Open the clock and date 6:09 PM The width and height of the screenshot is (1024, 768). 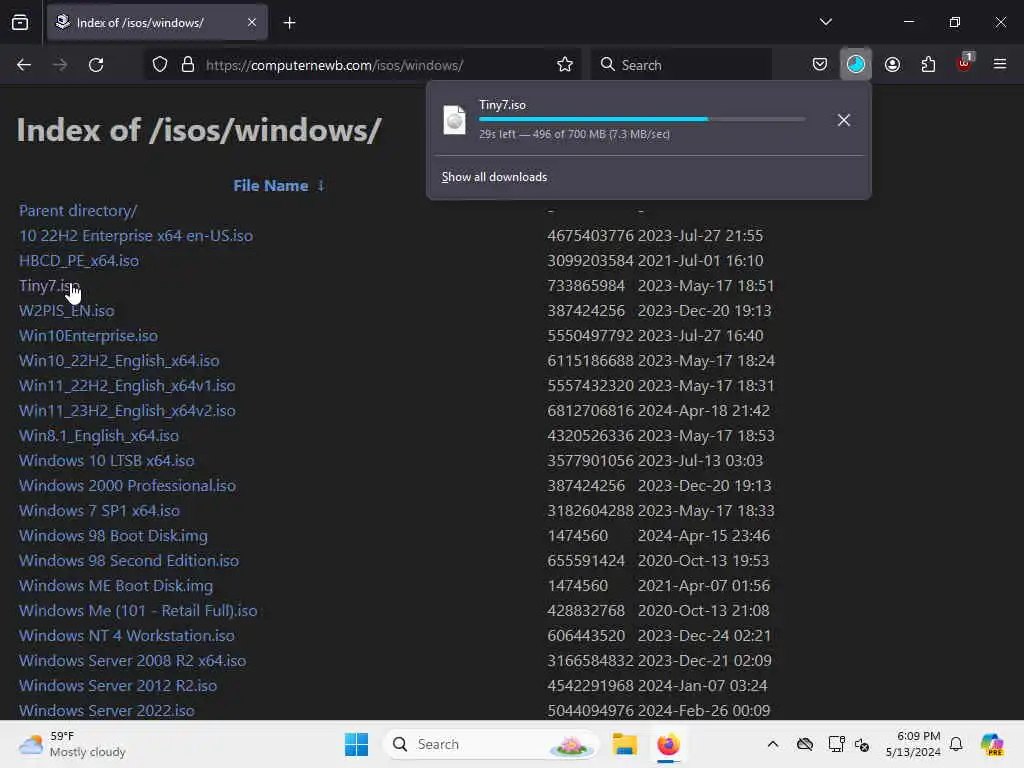click(913, 744)
